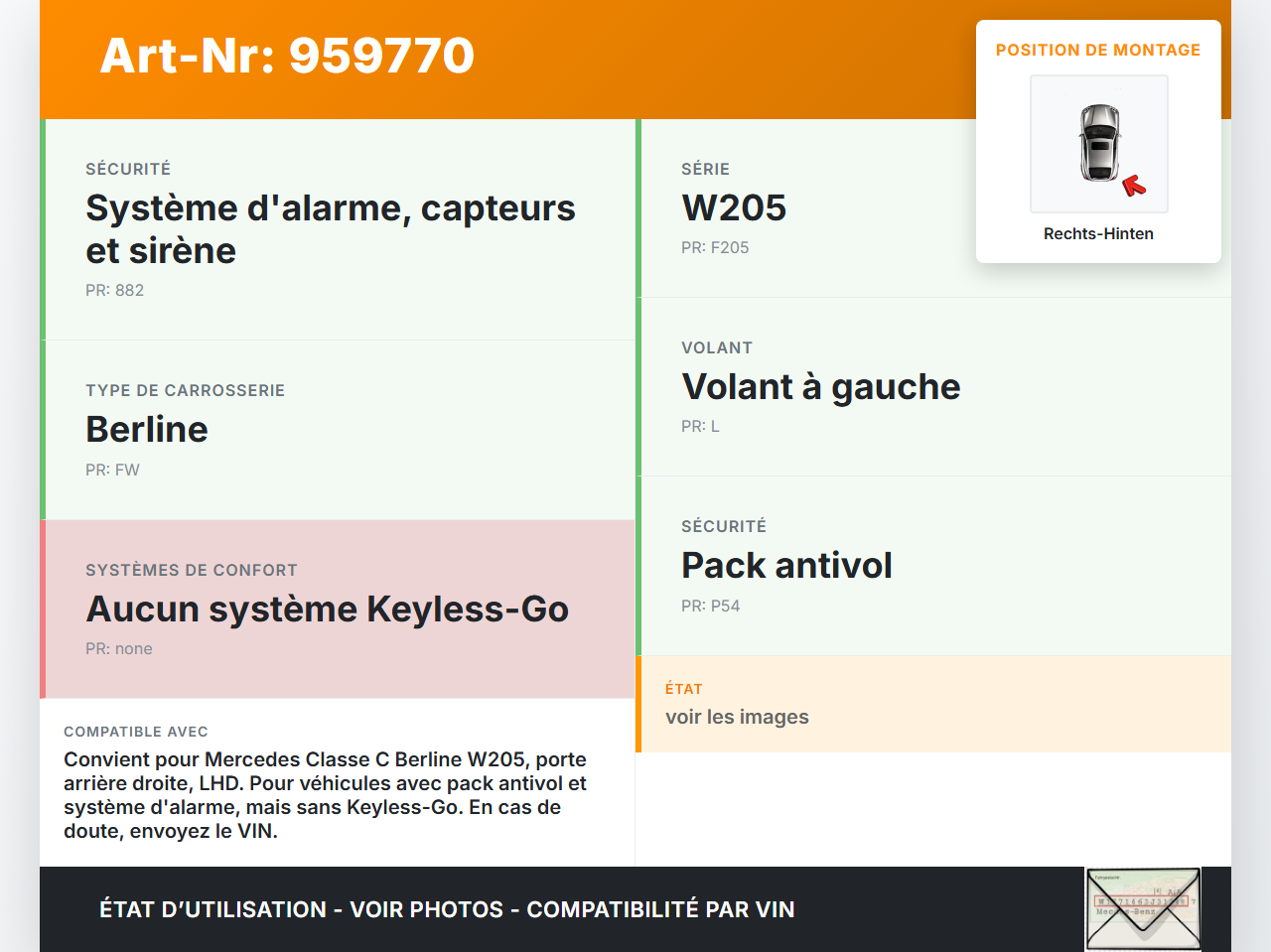Click the PR: 882 code

(114, 290)
